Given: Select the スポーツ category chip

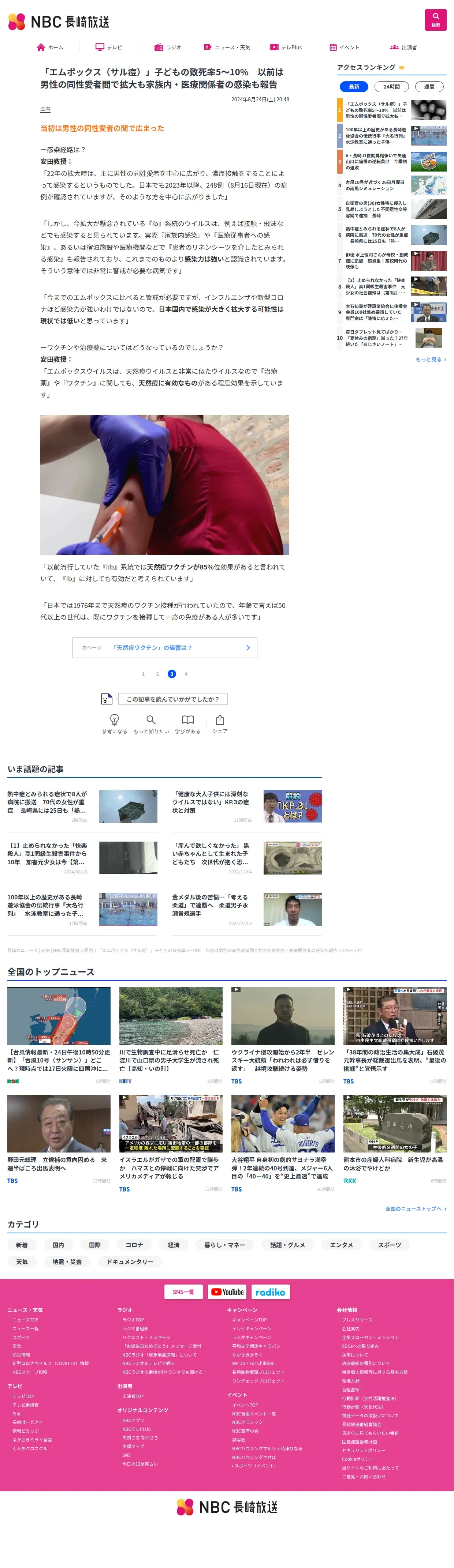Looking at the screenshot, I should click(x=390, y=1245).
